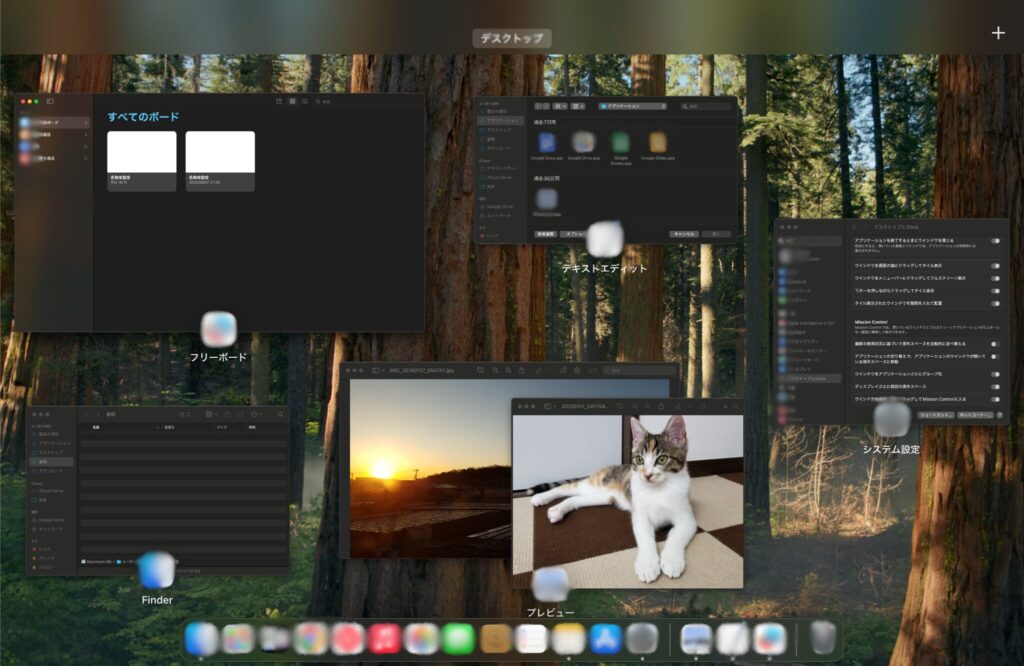Viewport: 1024px width, 666px height.
Task: Select Google Drive in the open dialog sidebar
Action: click(x=500, y=206)
